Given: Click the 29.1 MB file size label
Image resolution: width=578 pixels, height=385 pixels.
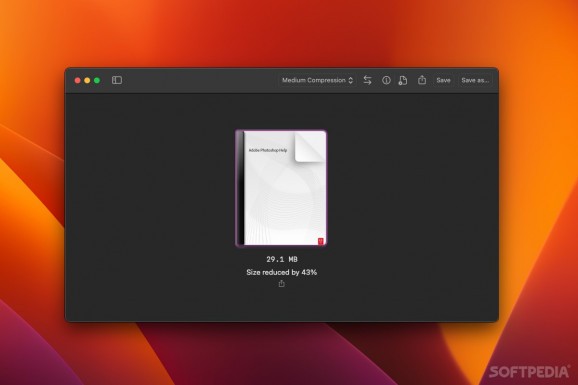Looking at the screenshot, I should pyautogui.click(x=282, y=259).
